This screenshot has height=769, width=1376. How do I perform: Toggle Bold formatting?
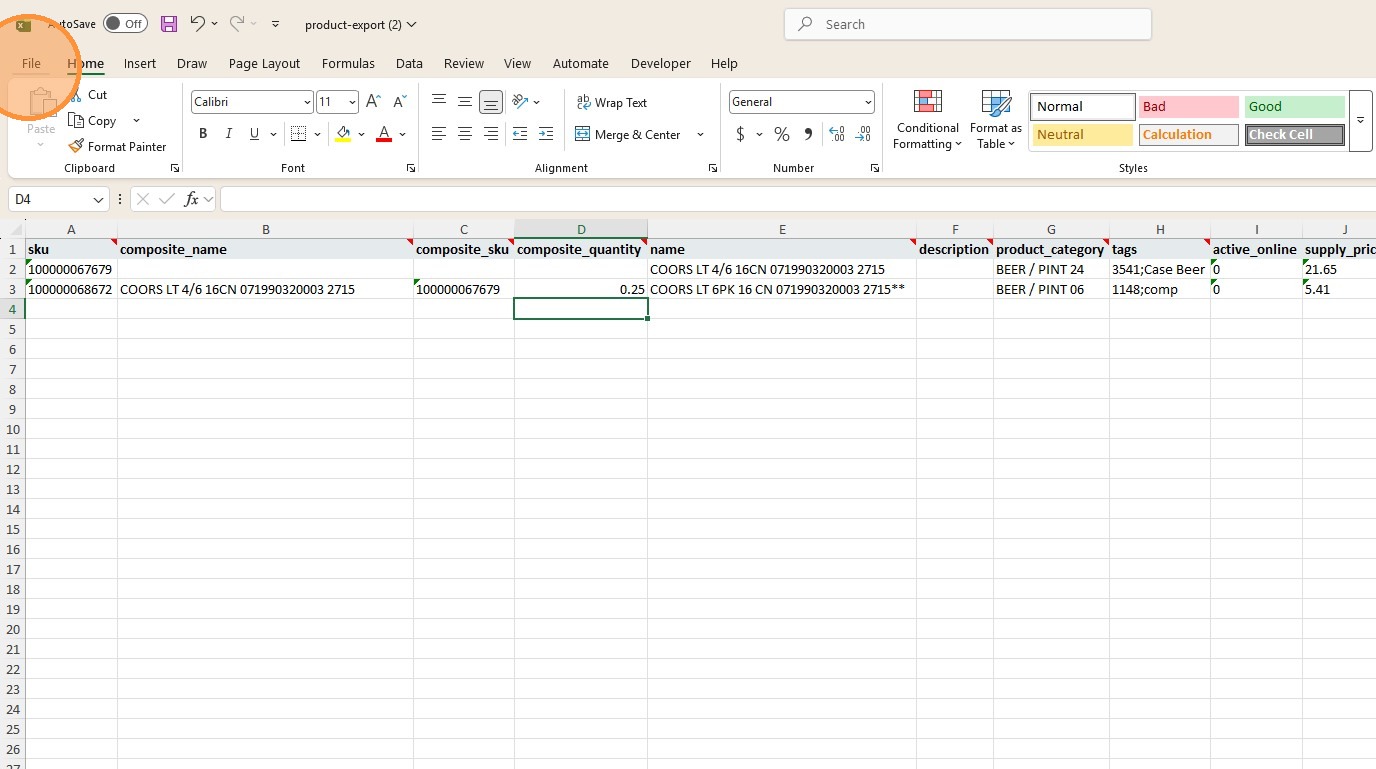pos(203,134)
